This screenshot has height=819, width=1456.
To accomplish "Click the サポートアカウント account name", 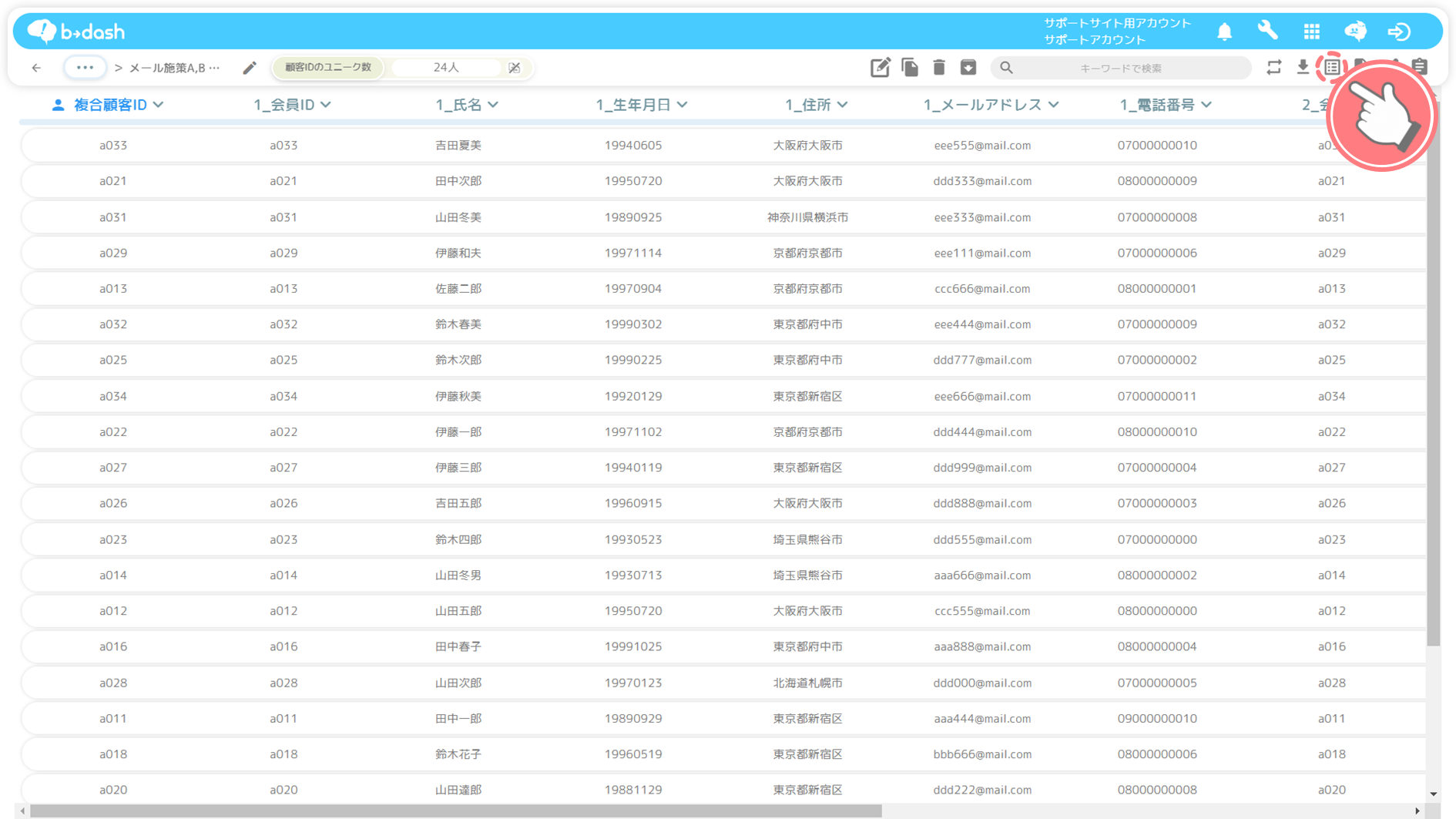I will 1095,39.
